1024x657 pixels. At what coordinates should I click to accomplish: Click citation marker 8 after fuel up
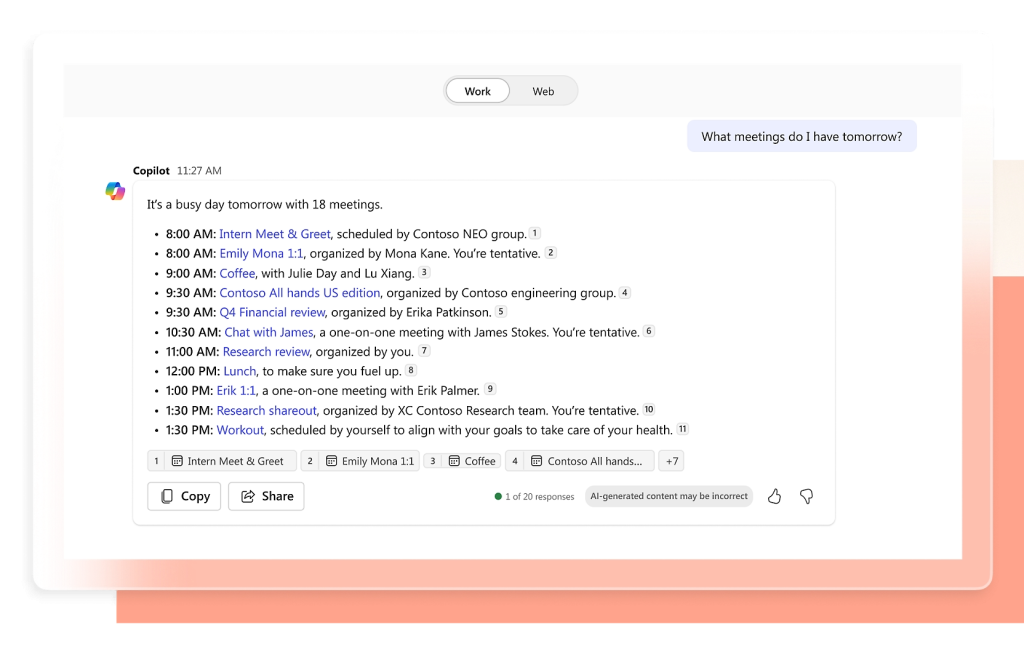point(411,370)
